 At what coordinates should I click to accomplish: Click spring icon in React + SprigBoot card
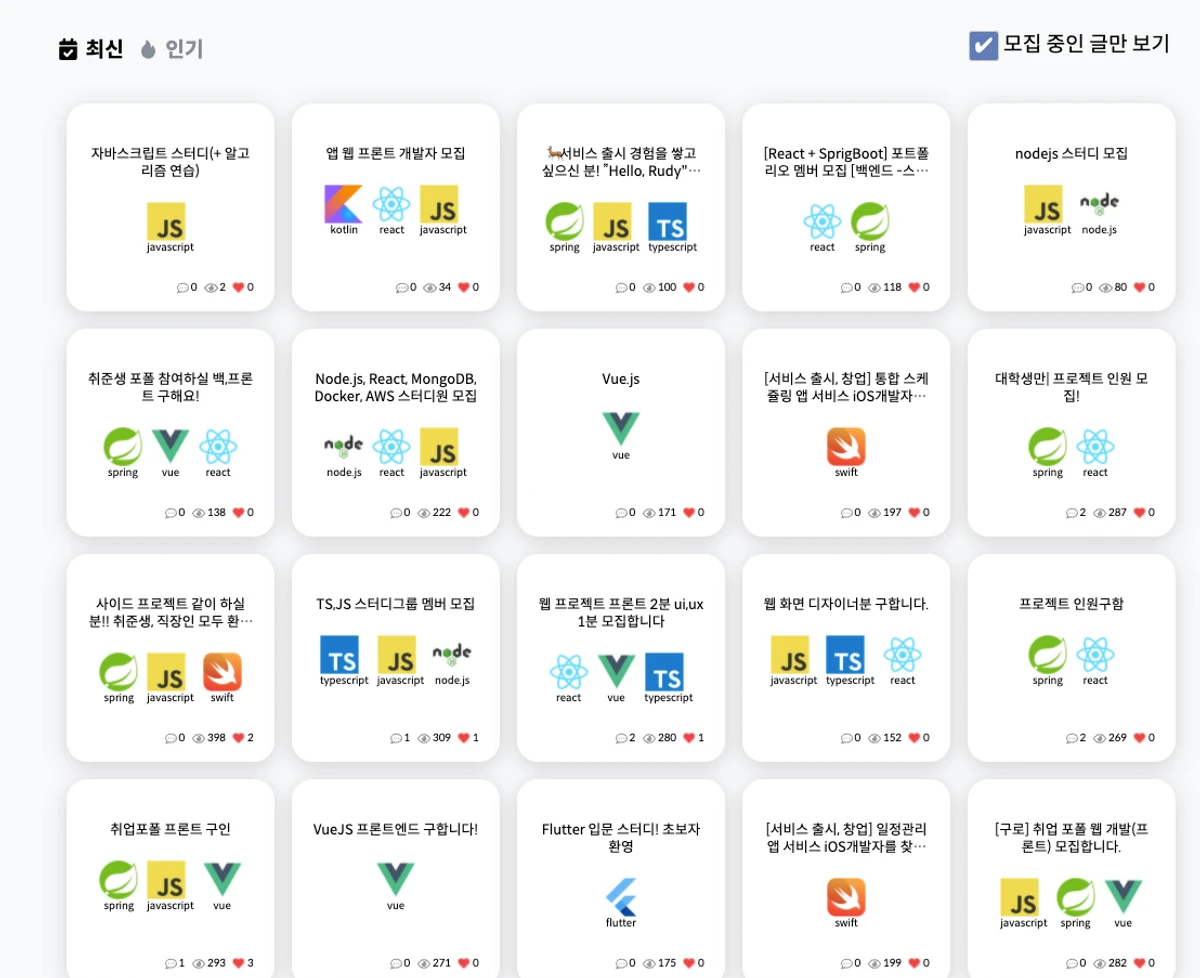coord(870,222)
